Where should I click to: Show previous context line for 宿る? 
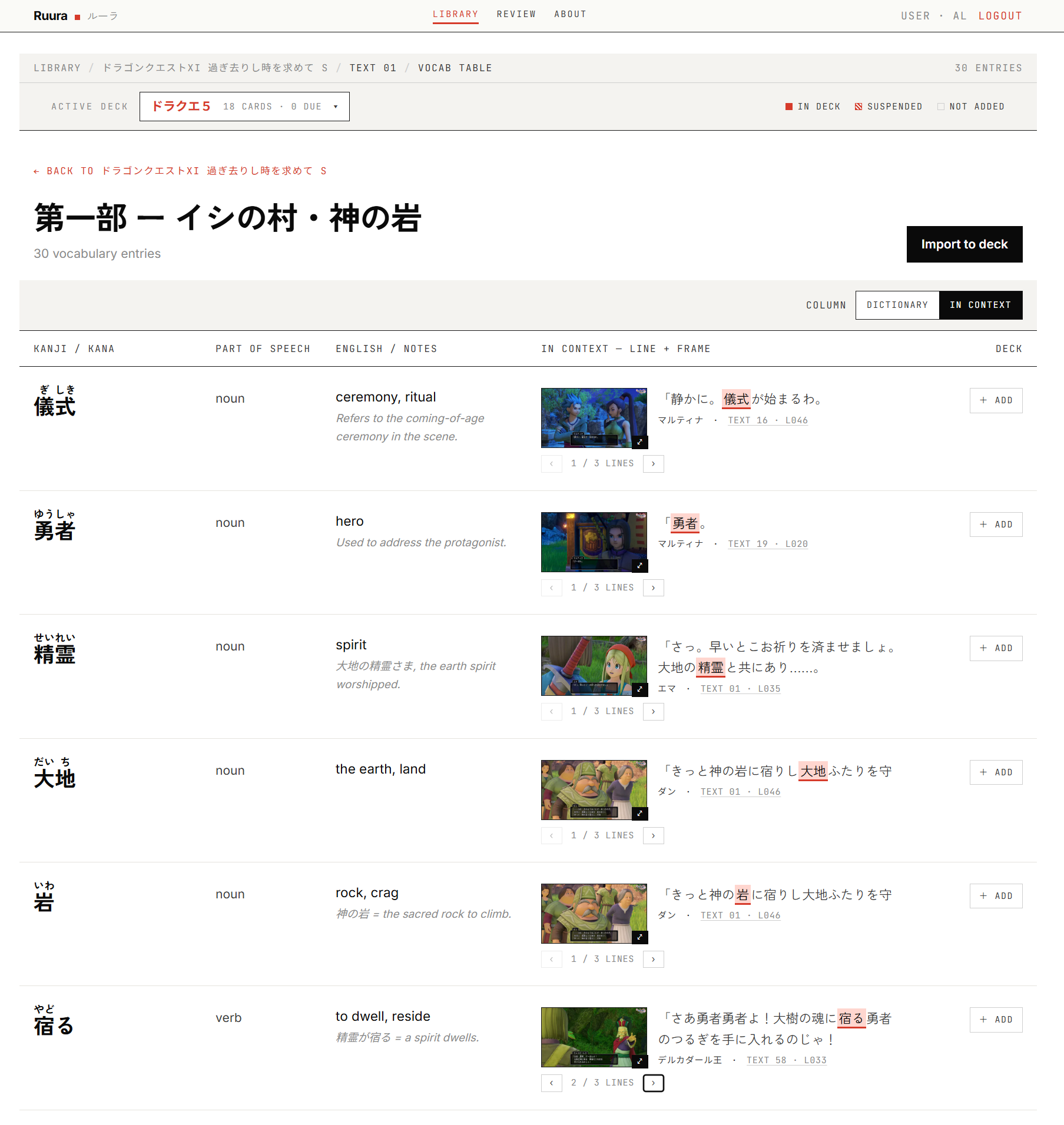pos(552,1083)
